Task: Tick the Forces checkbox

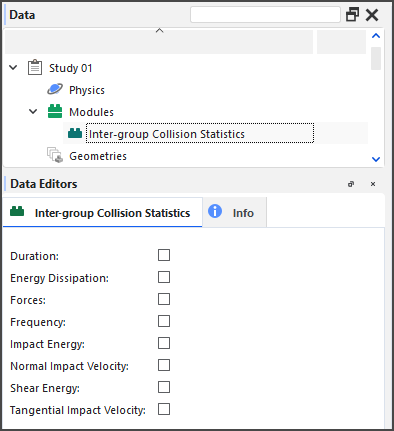Action: [164, 299]
